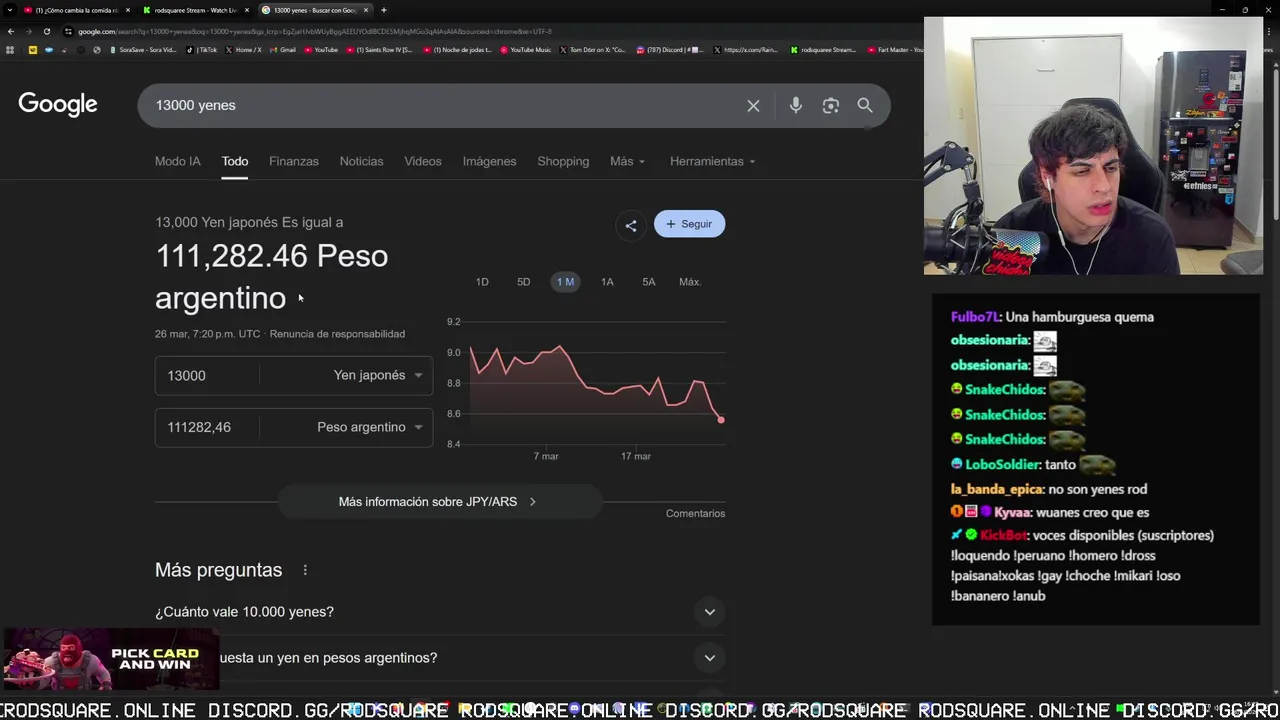
Task: Share the currency conversion result
Action: pos(630,225)
